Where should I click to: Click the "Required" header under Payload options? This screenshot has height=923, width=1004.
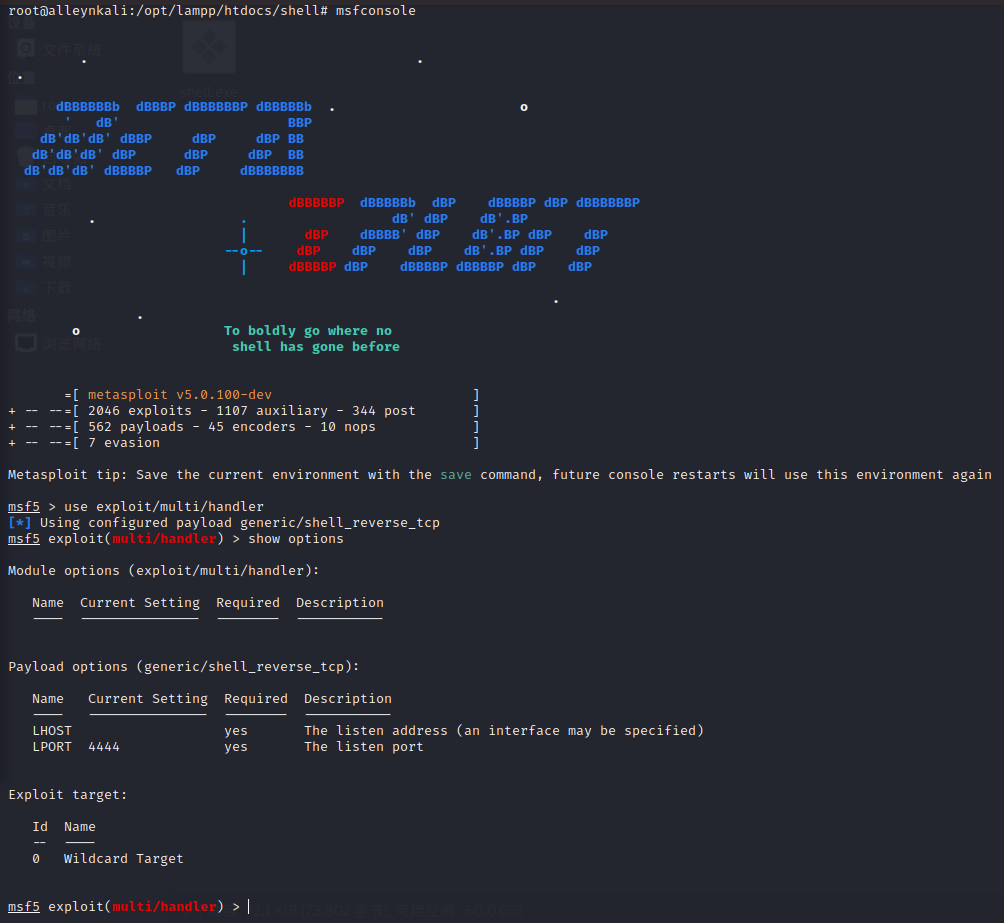click(x=256, y=699)
